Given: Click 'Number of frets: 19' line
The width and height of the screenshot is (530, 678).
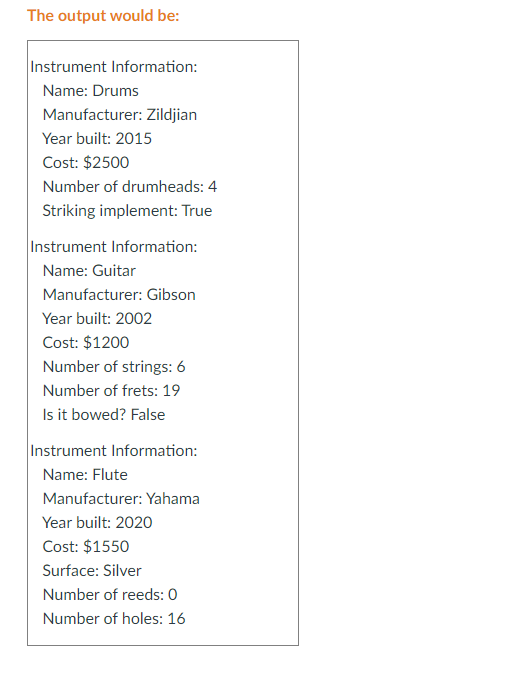Looking at the screenshot, I should click(x=111, y=390).
